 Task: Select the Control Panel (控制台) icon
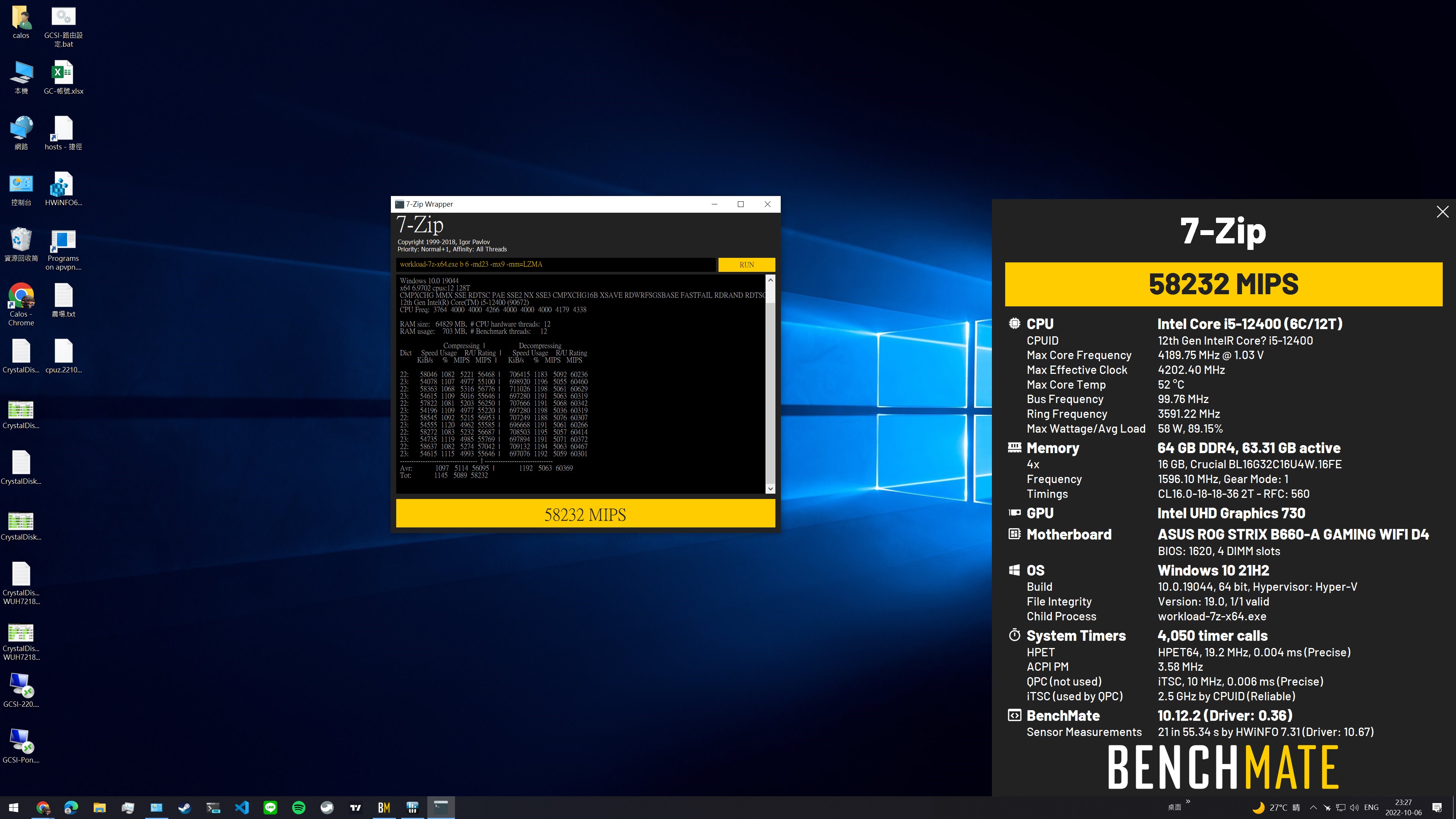pos(21,189)
